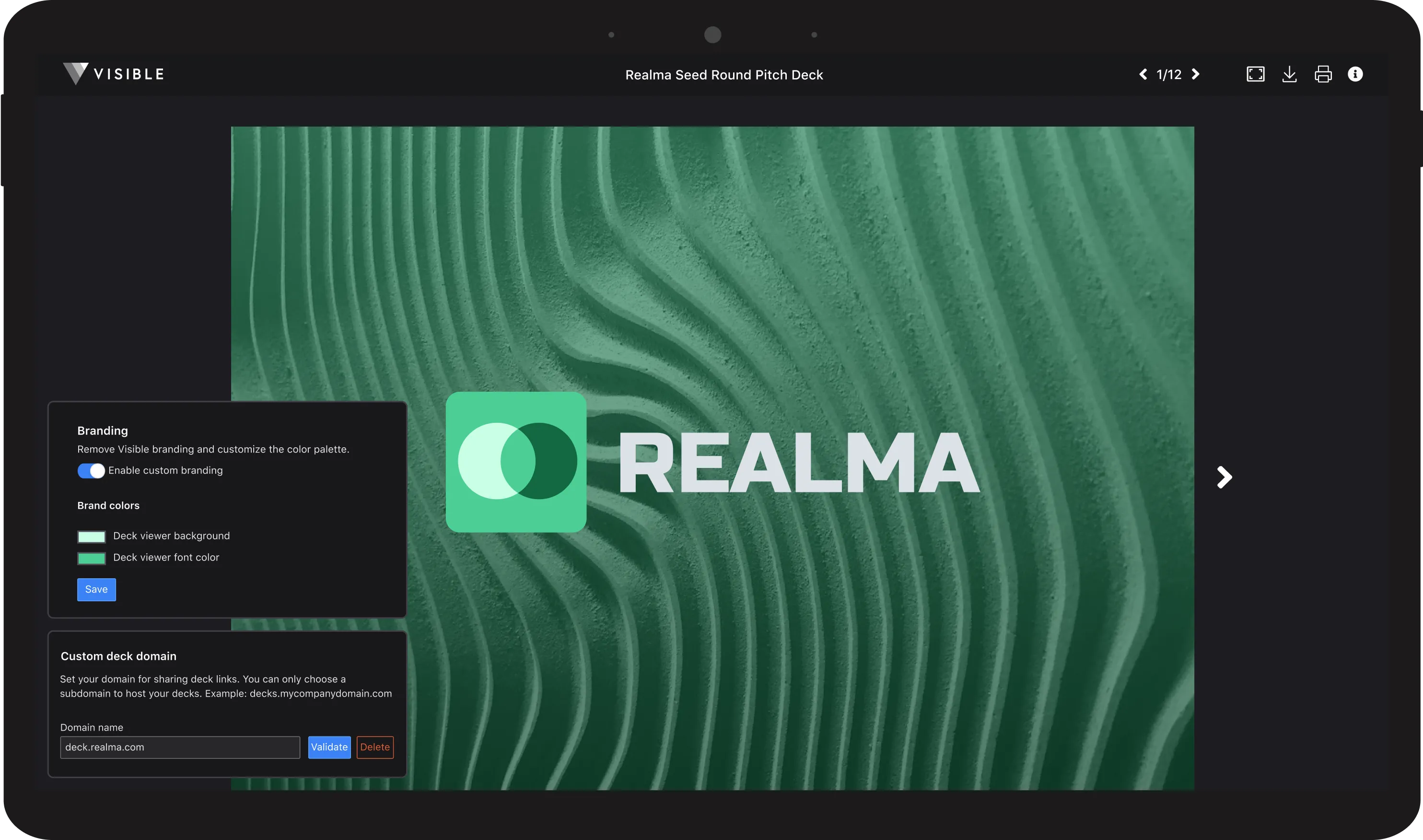Image resolution: width=1423 pixels, height=840 pixels.
Task: Open Deck viewer font color swatch
Action: 91,558
